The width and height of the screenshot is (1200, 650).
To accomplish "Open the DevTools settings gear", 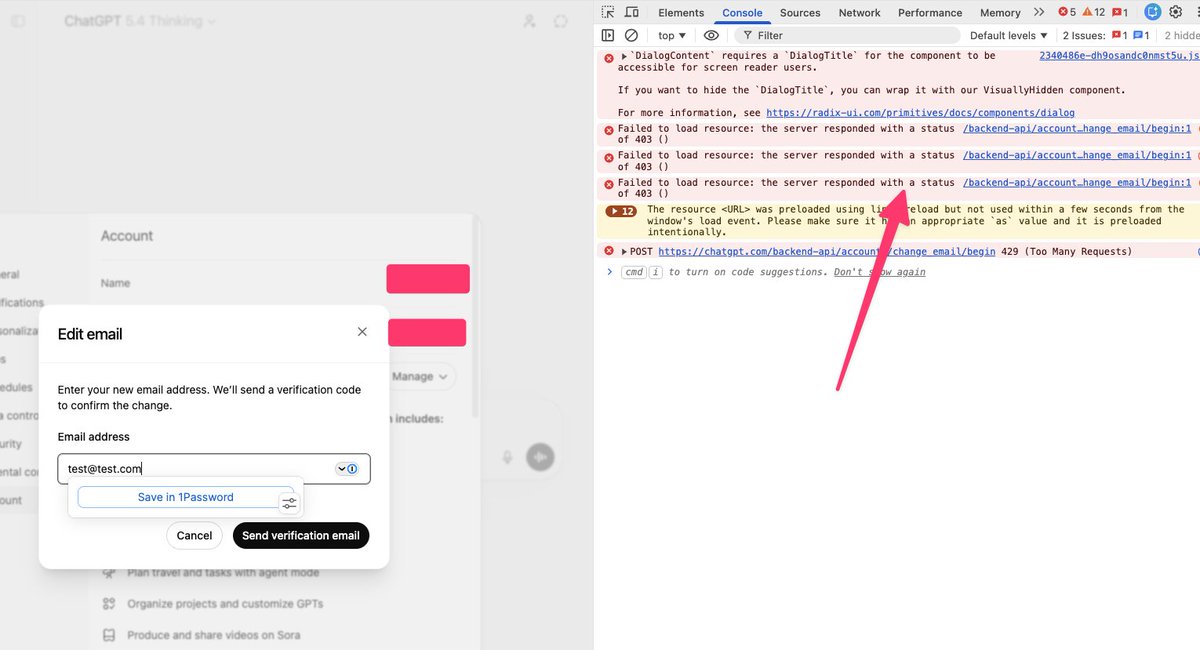I will (1175, 12).
